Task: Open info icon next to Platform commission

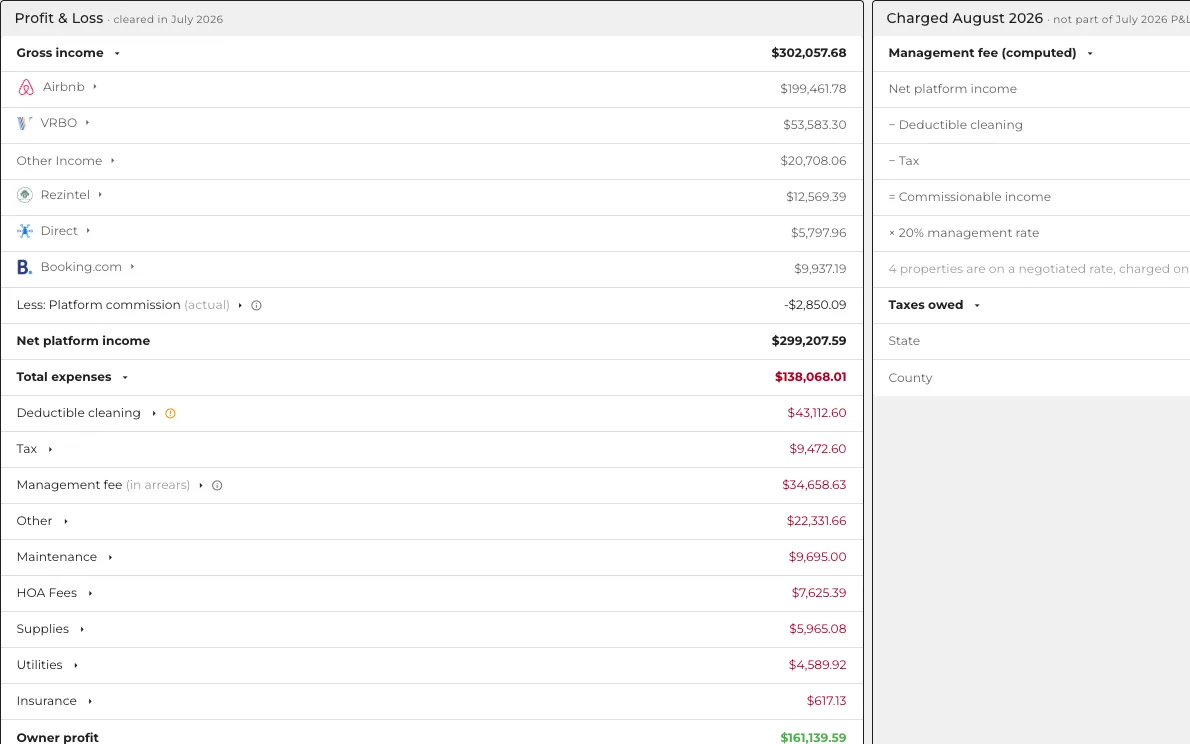Action: [x=257, y=305]
